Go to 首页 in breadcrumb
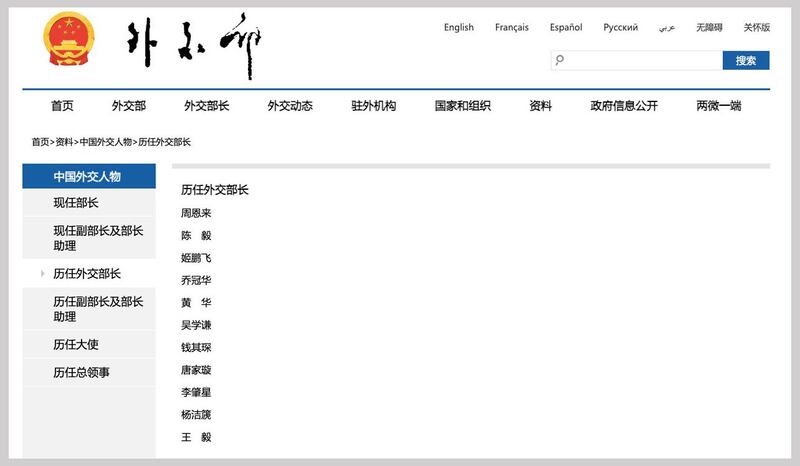The height and width of the screenshot is (466, 800). tap(40, 142)
